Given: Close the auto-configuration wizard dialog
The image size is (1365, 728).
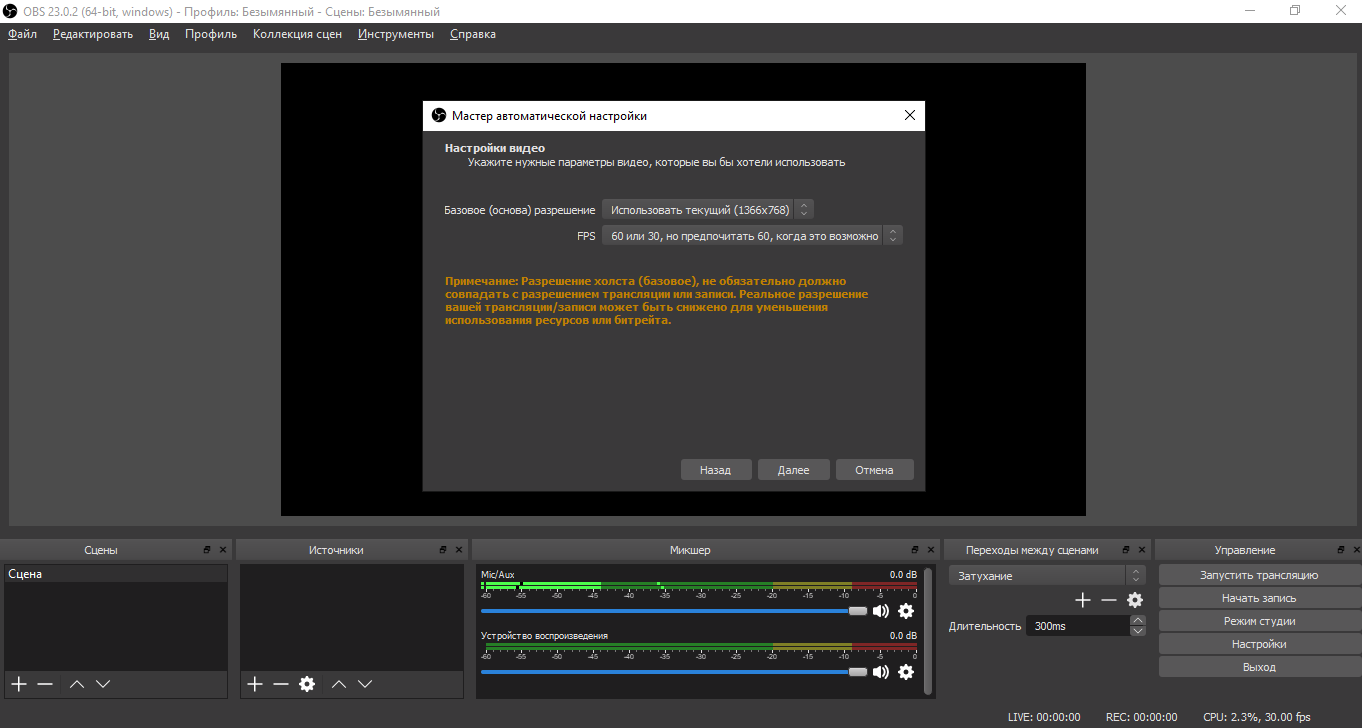Looking at the screenshot, I should (x=910, y=115).
